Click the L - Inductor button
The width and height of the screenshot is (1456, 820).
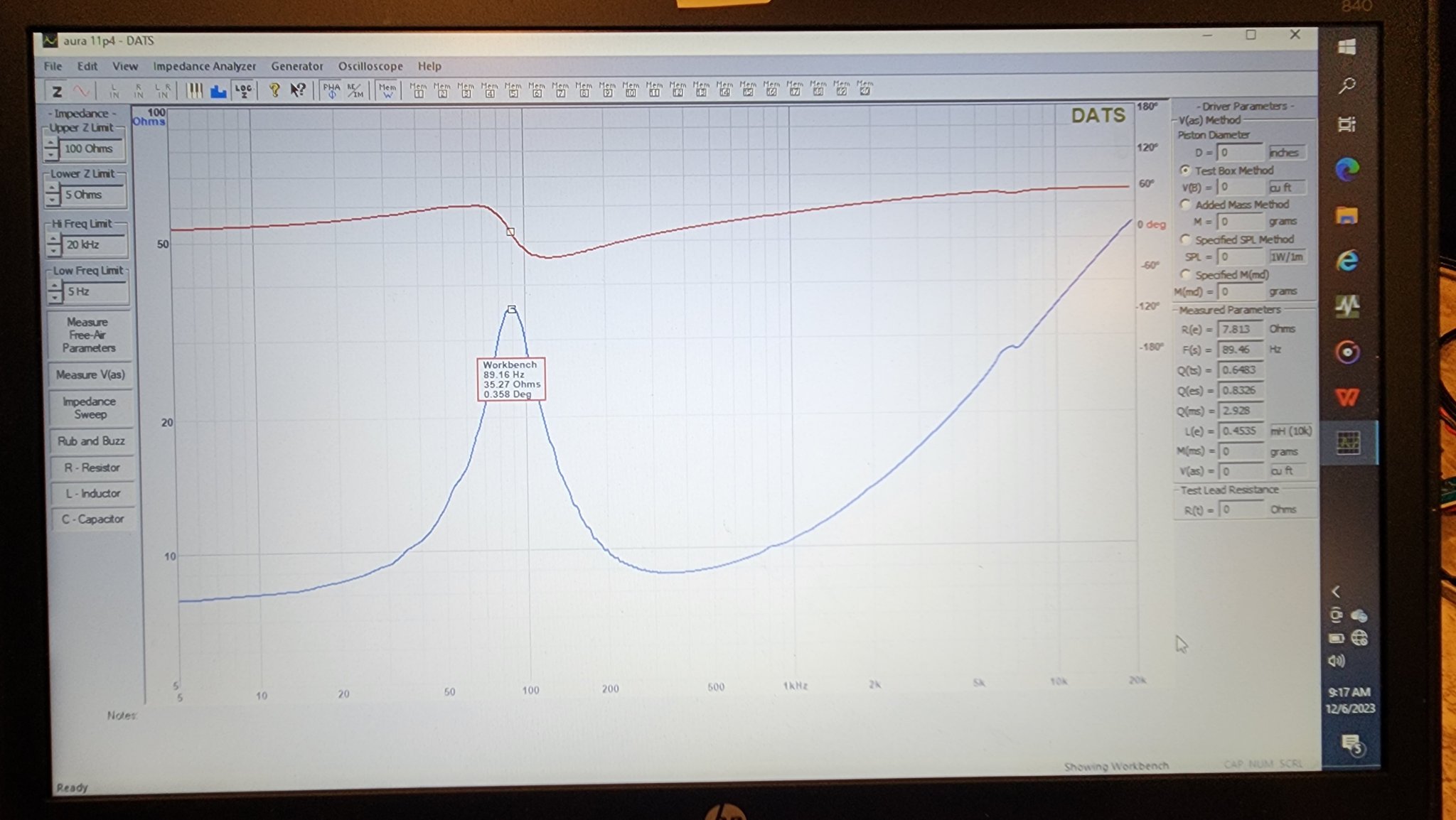click(x=92, y=493)
